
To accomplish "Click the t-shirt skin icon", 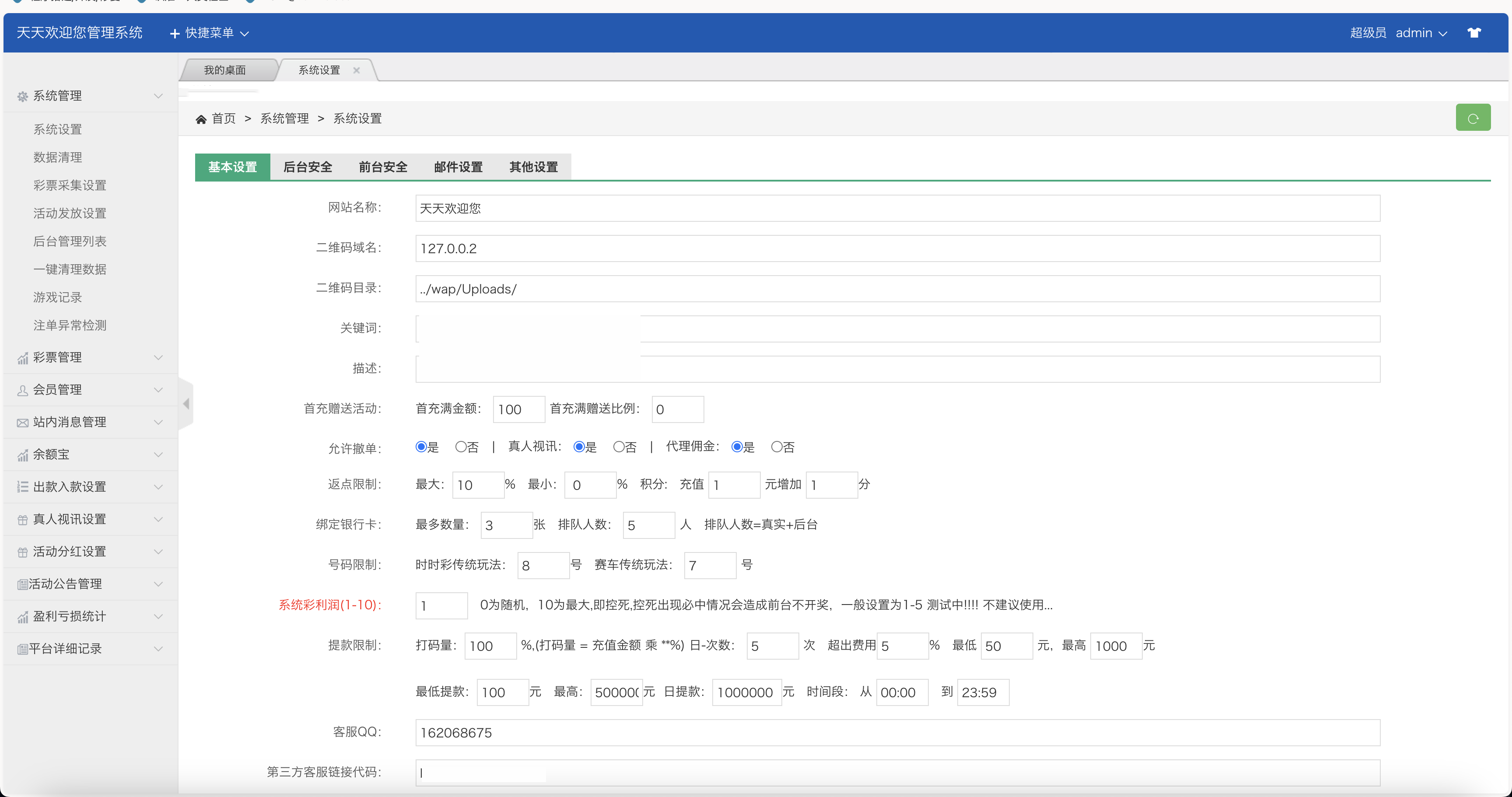I will click(x=1474, y=33).
